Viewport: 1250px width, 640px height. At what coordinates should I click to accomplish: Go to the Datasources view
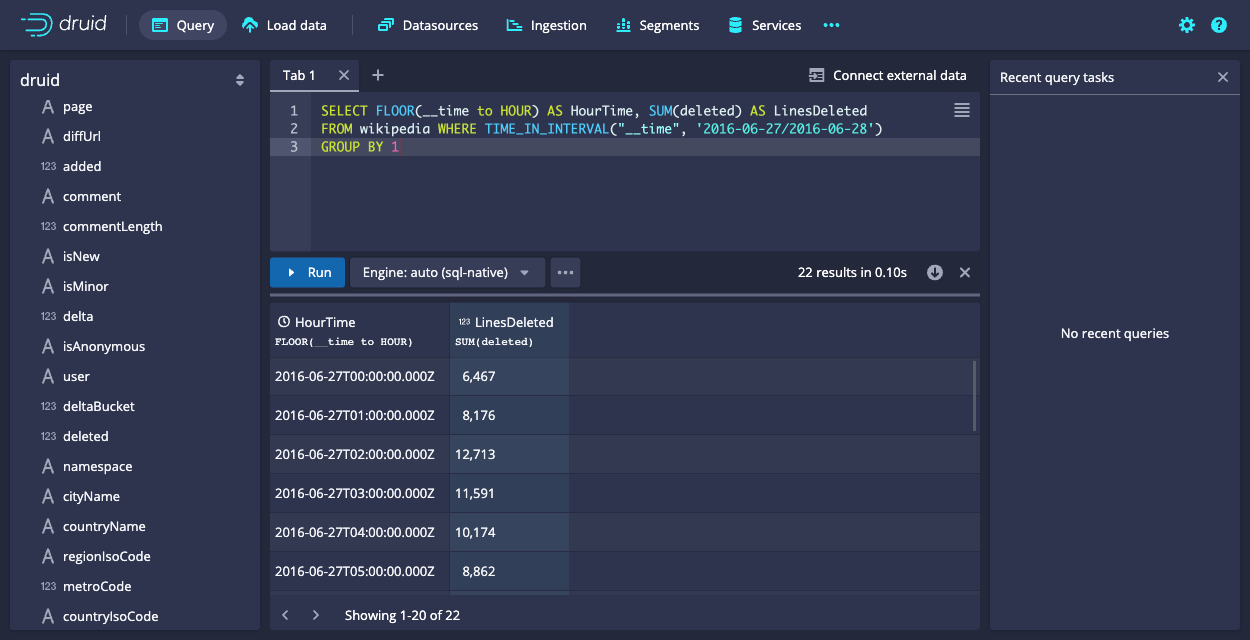[428, 25]
